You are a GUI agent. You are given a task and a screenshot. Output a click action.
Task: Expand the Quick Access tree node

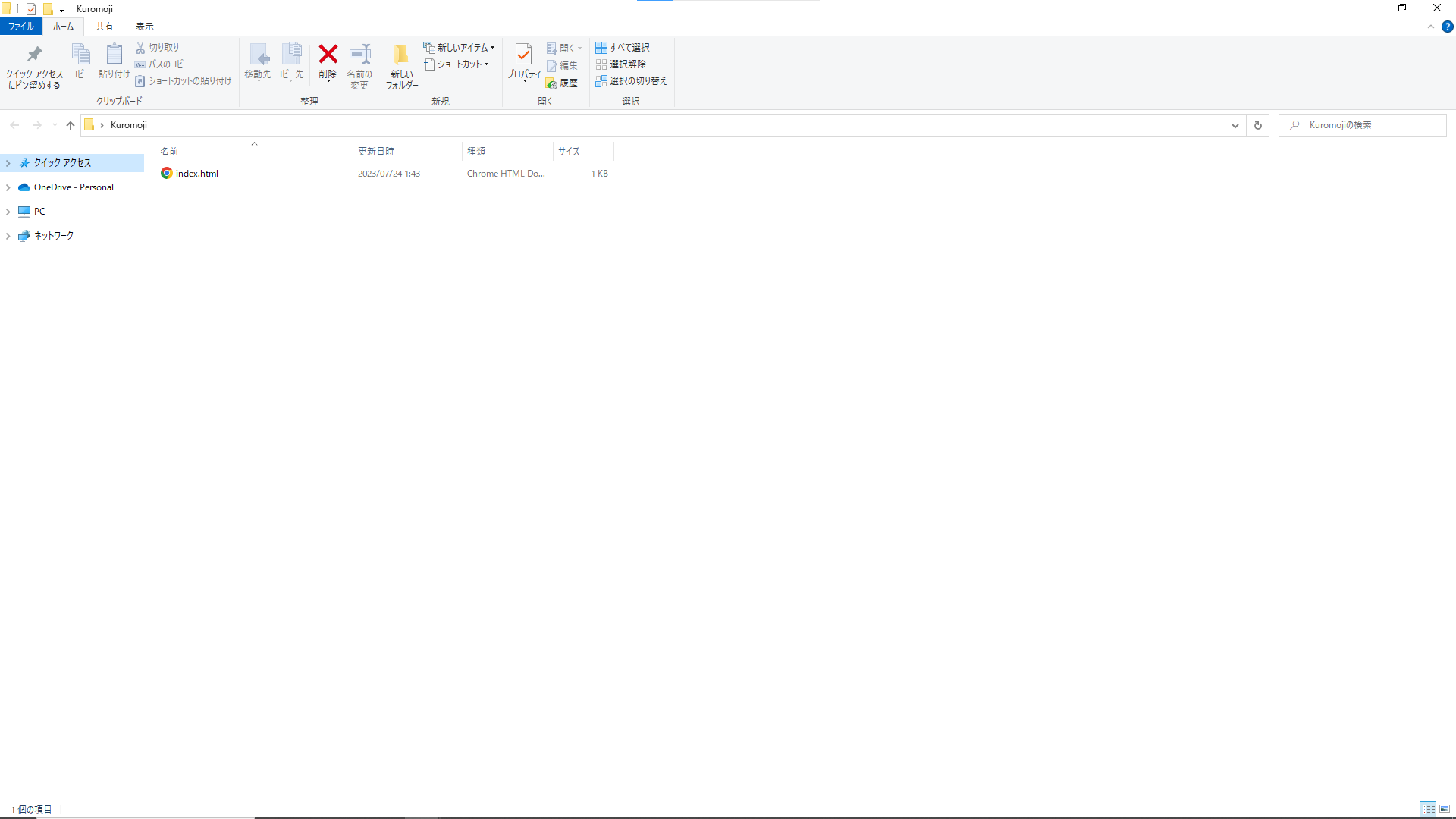click(8, 163)
